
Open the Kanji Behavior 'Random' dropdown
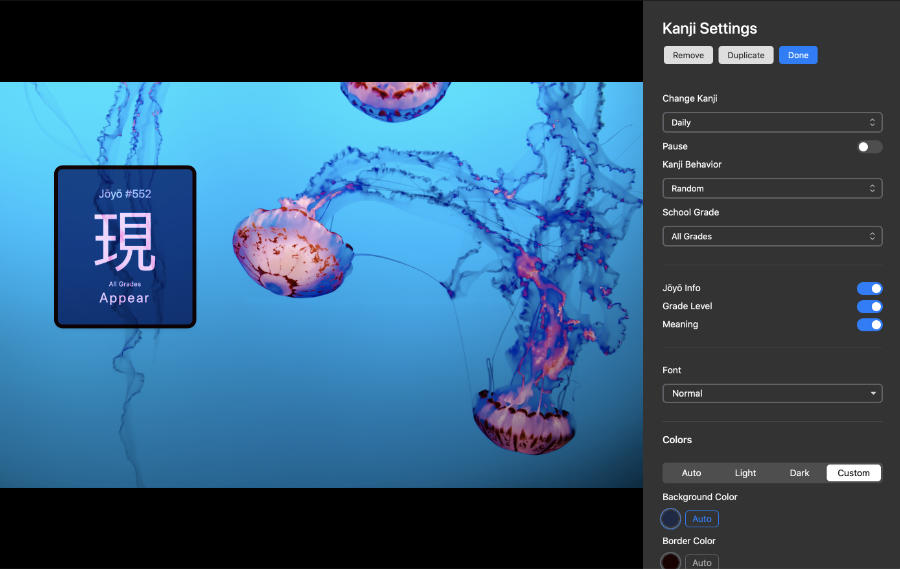(772, 188)
